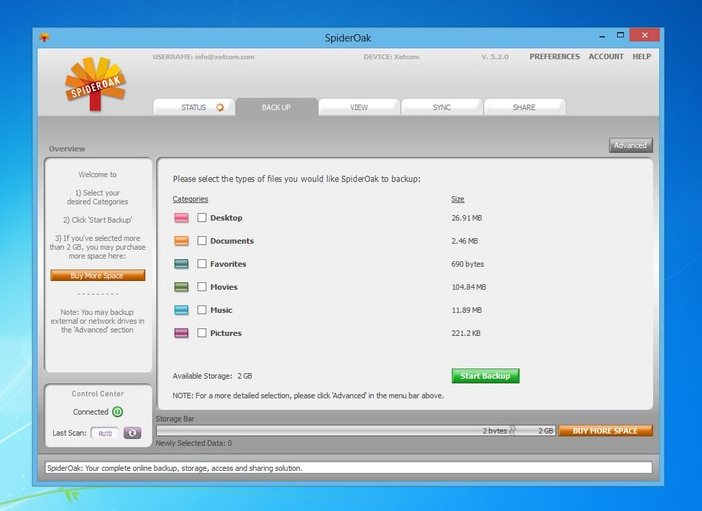This screenshot has height=511, width=702.
Task: Click the Desktop category label
Action: tap(226, 218)
